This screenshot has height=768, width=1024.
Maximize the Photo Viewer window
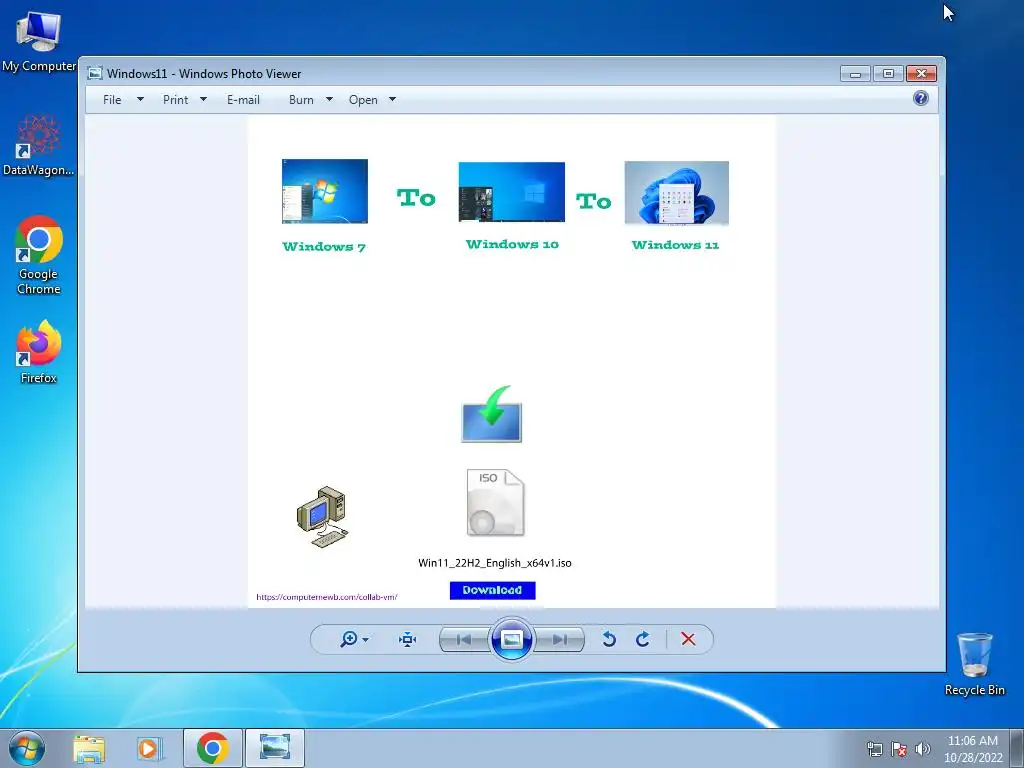tap(888, 73)
